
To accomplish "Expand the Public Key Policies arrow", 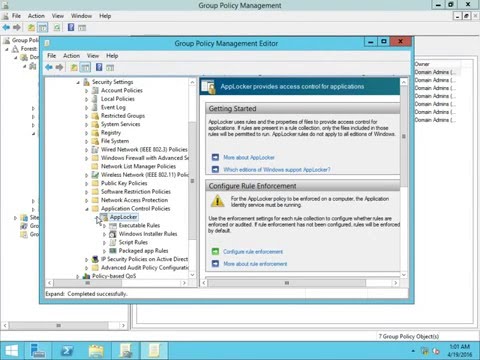I will [87, 183].
